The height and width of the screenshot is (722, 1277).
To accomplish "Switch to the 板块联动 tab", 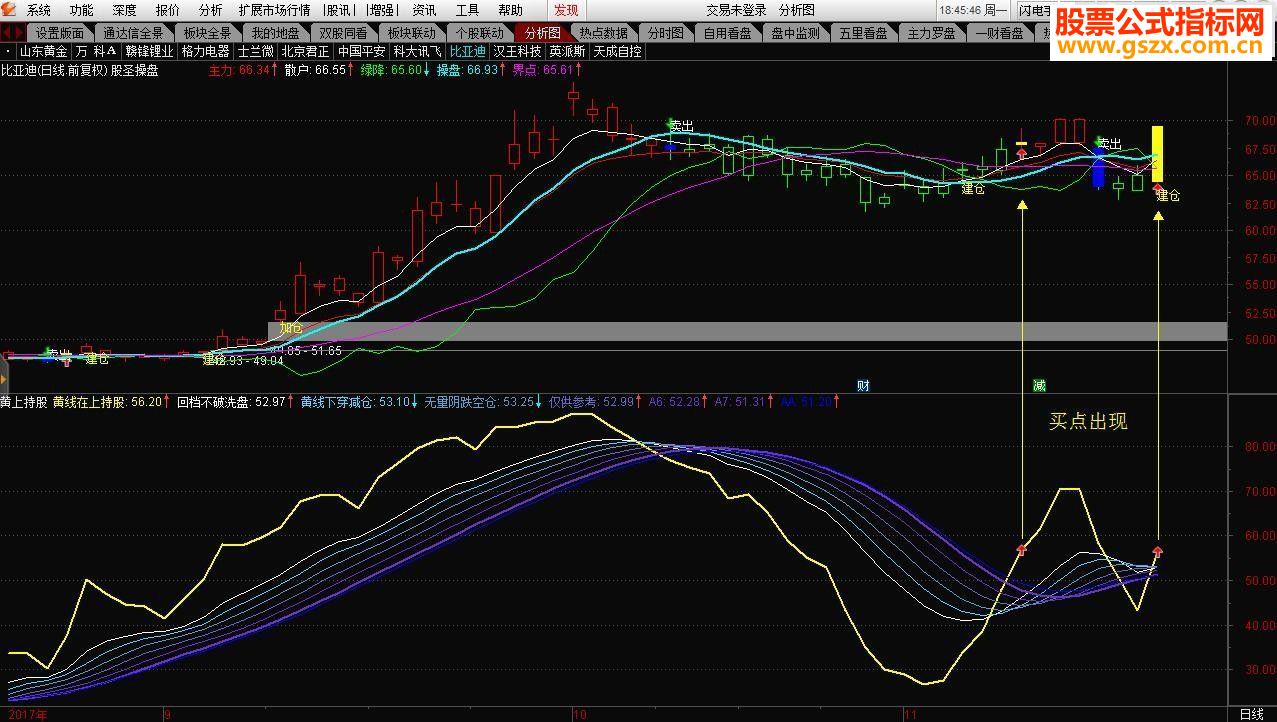I will click(x=411, y=33).
